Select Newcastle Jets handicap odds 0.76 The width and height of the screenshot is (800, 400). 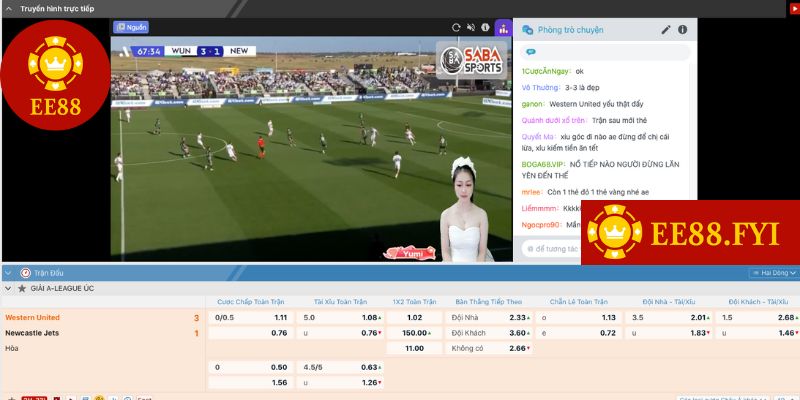(x=251, y=333)
